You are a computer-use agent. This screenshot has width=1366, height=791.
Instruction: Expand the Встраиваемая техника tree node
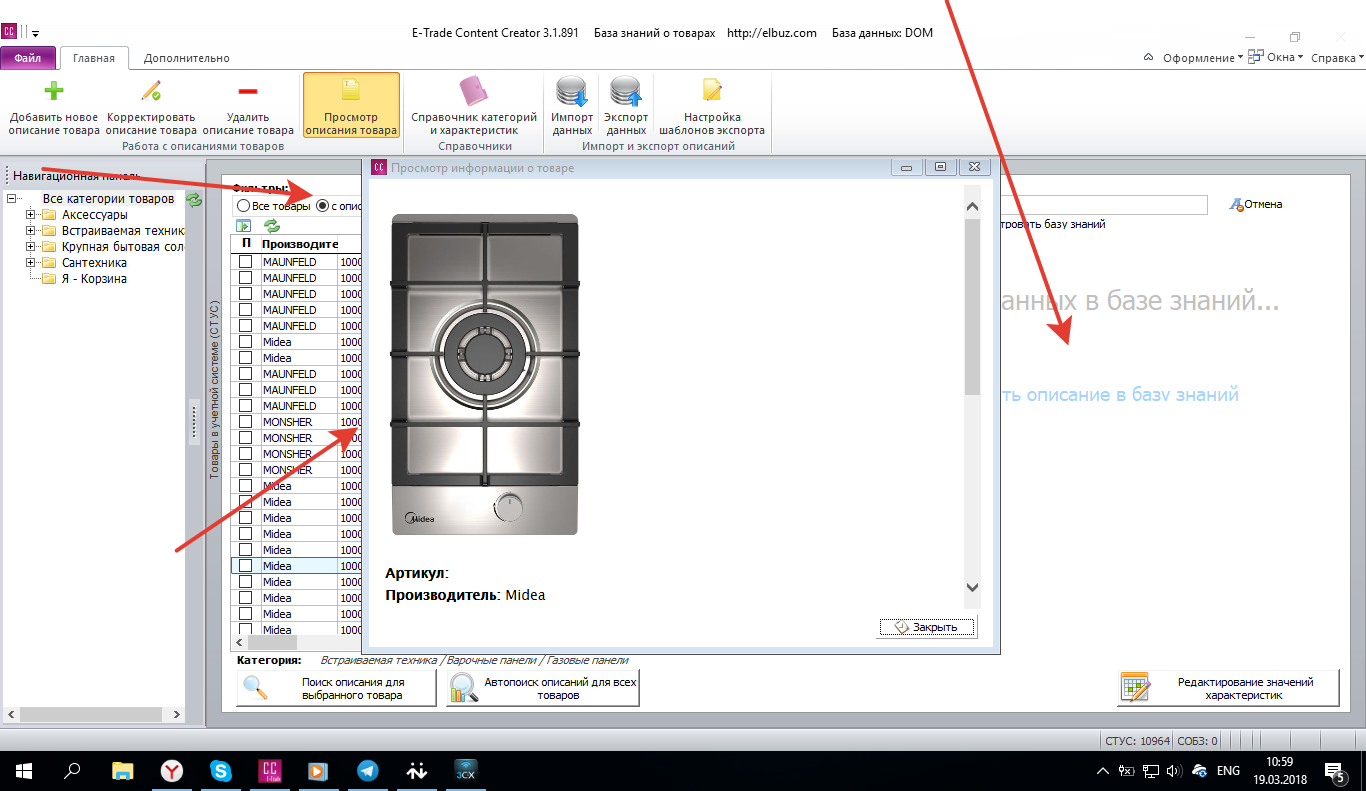click(x=31, y=231)
